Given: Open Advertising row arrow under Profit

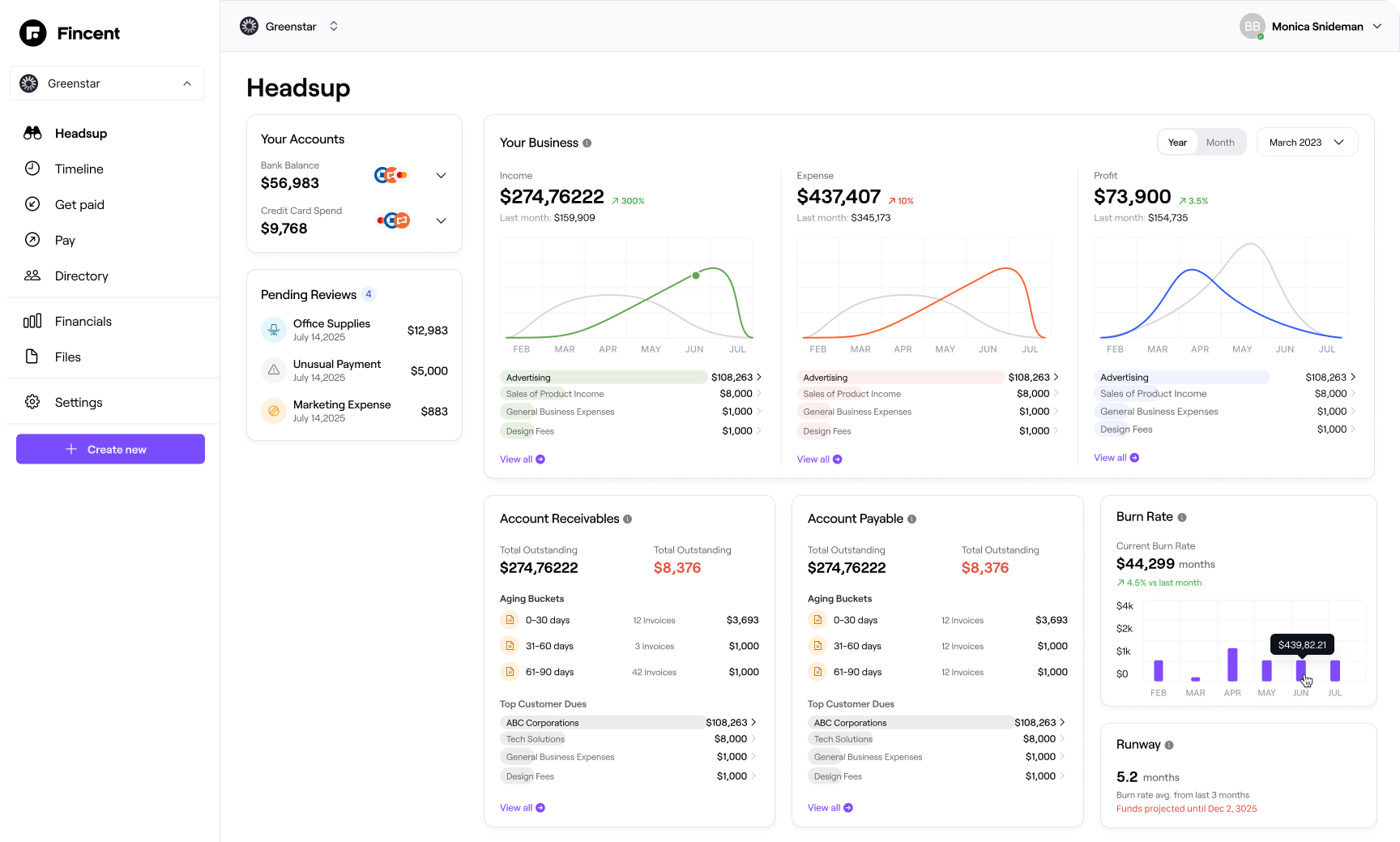Looking at the screenshot, I should (x=1353, y=377).
